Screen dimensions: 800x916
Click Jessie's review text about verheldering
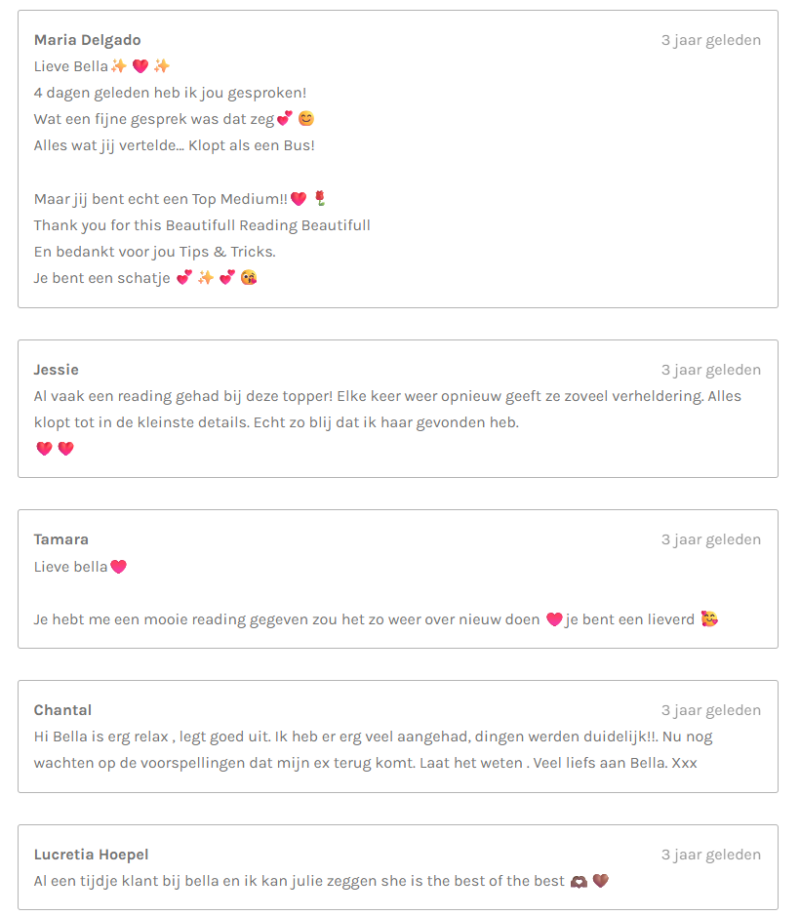[x=387, y=409]
